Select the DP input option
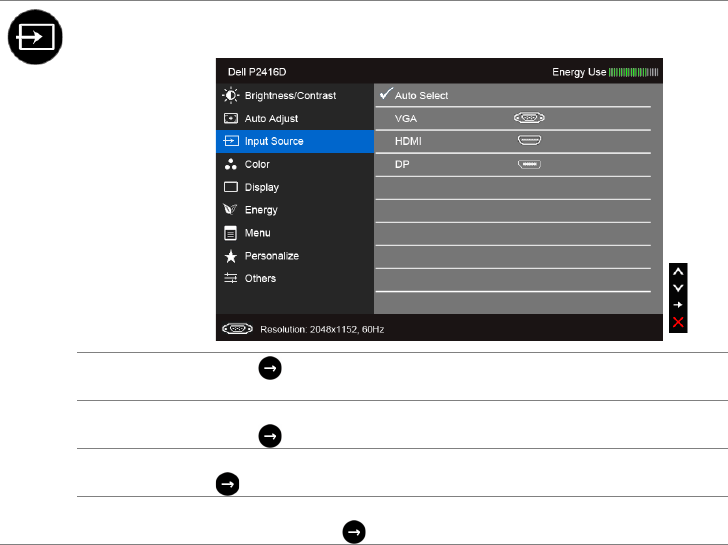The height and width of the screenshot is (545, 728). click(x=513, y=164)
